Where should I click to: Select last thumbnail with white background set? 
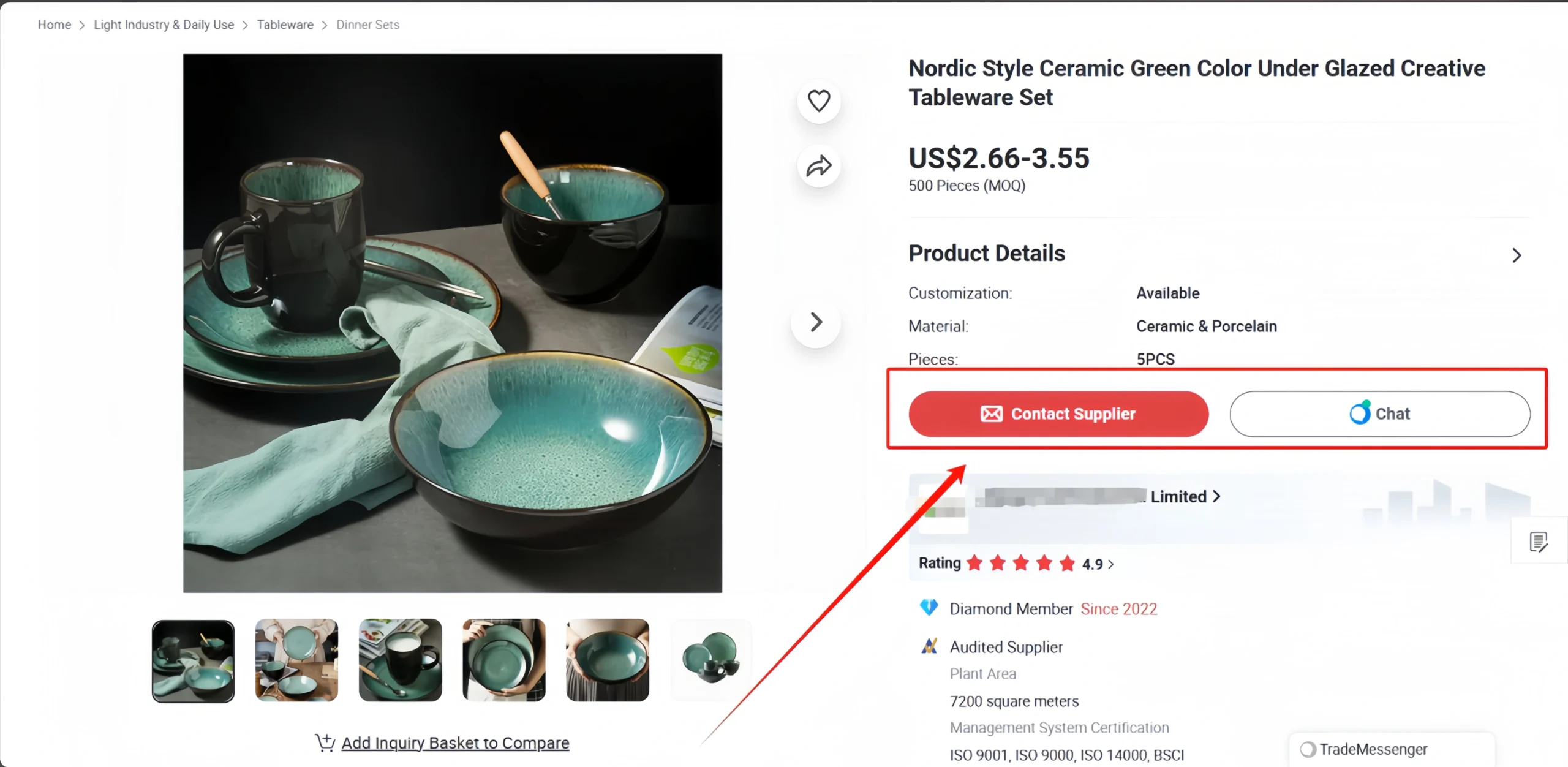click(711, 660)
